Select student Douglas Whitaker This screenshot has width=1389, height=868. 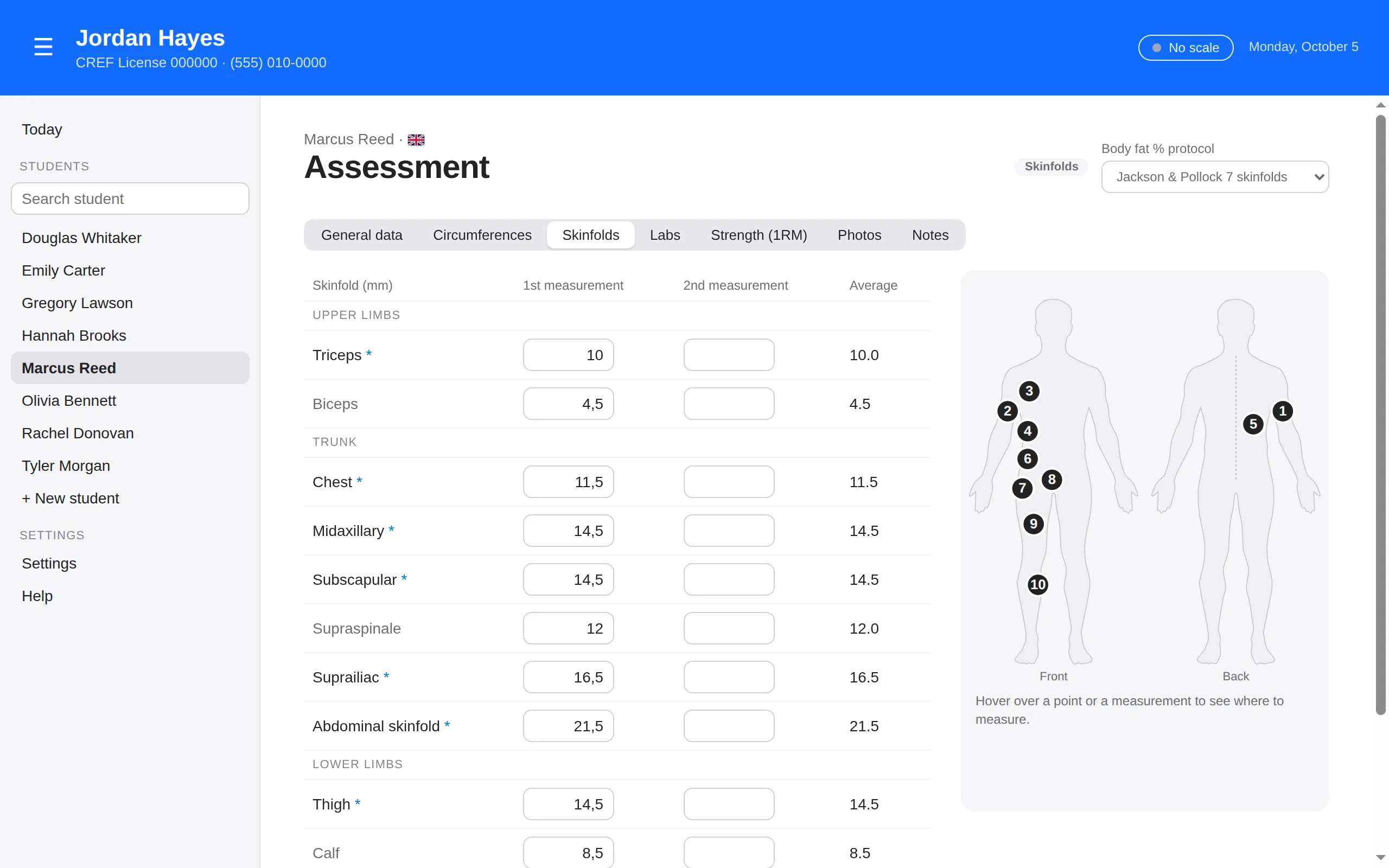[130, 238]
